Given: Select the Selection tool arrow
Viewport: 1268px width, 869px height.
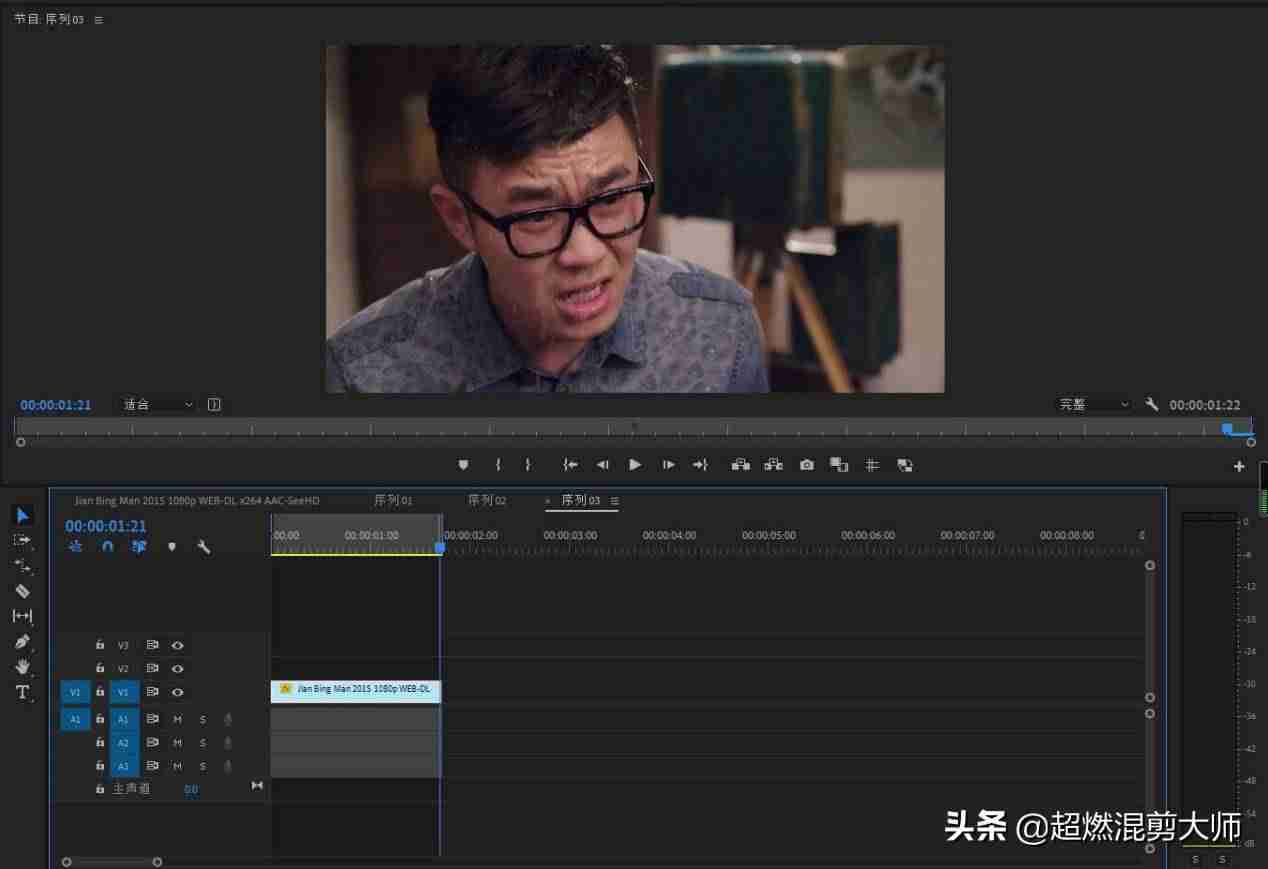Looking at the screenshot, I should [23, 515].
